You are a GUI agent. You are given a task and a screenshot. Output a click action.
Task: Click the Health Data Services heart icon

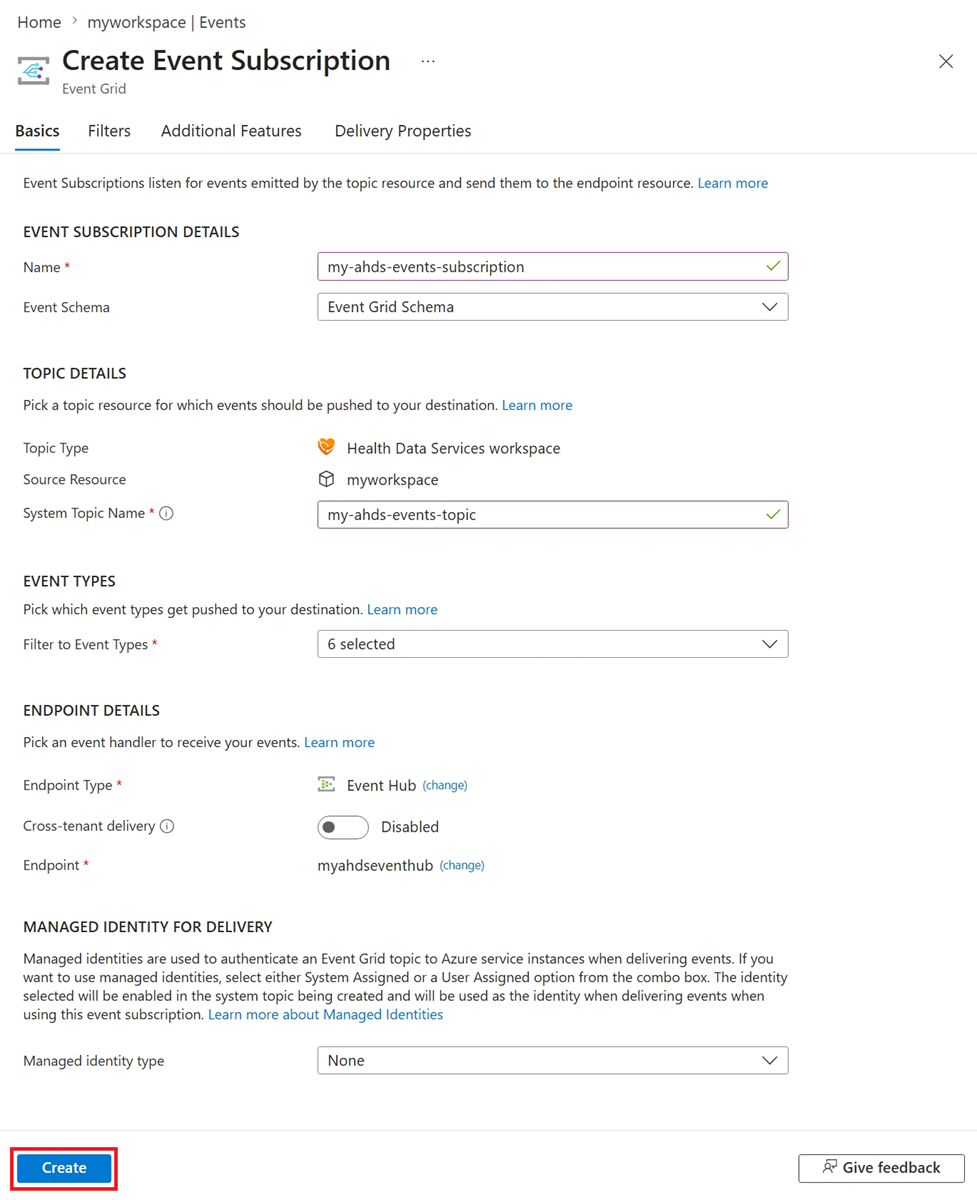(x=327, y=447)
